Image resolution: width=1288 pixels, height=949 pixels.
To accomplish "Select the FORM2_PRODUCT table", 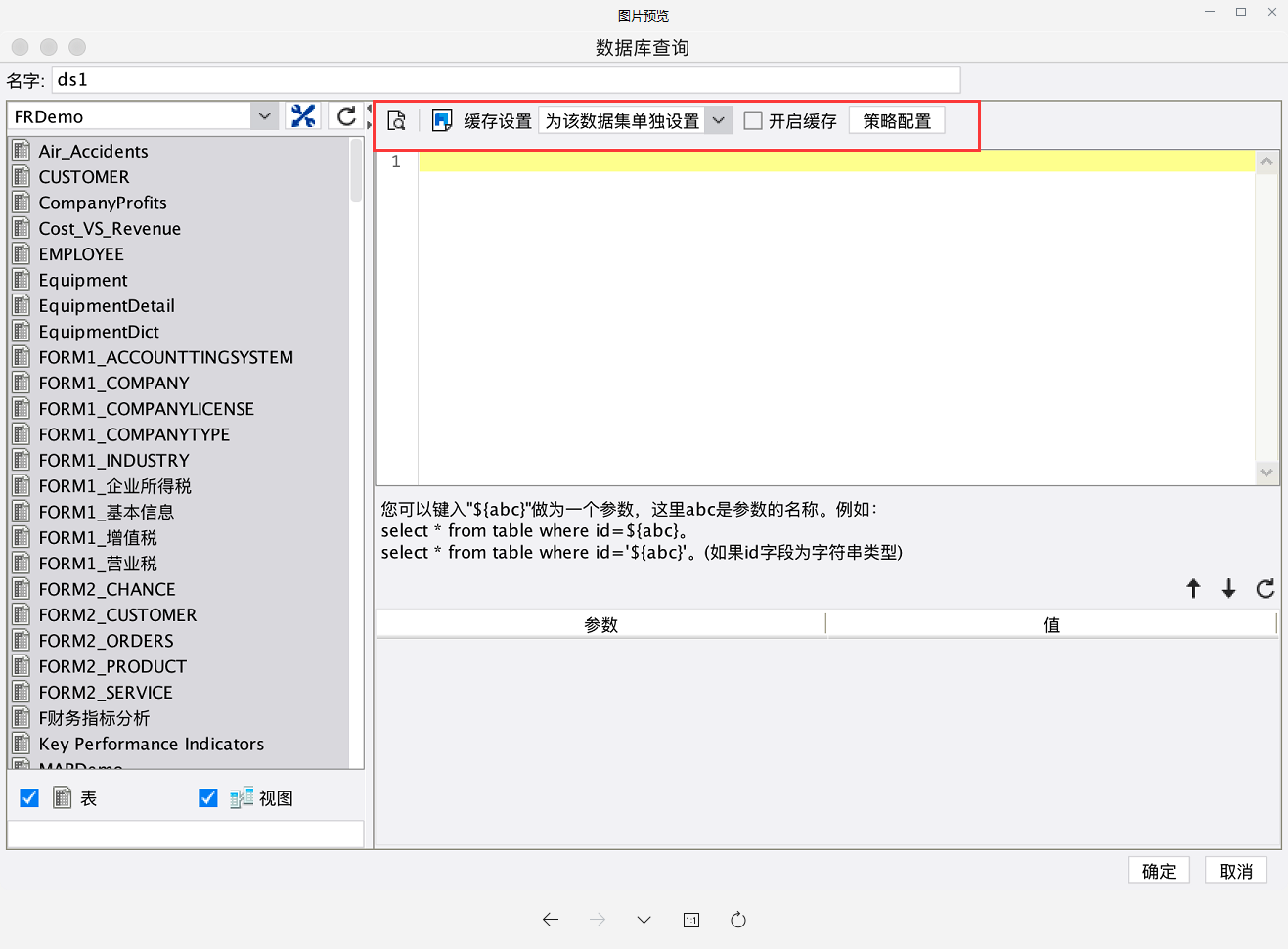I will click(112, 666).
